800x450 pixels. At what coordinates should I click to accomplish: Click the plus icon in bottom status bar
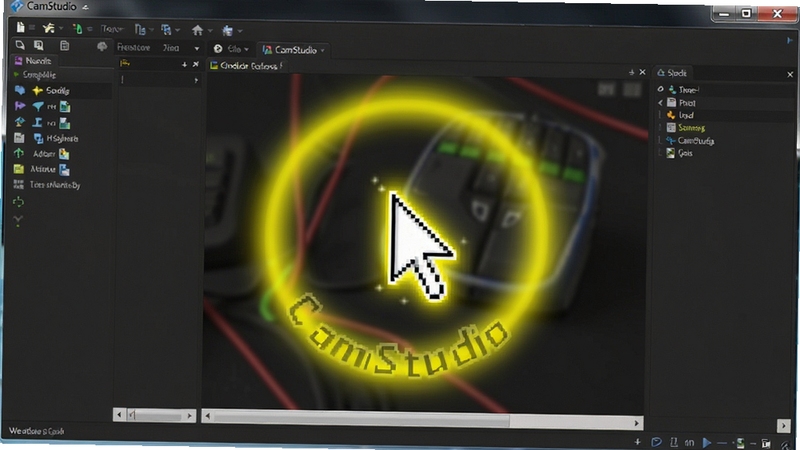pyautogui.click(x=637, y=441)
